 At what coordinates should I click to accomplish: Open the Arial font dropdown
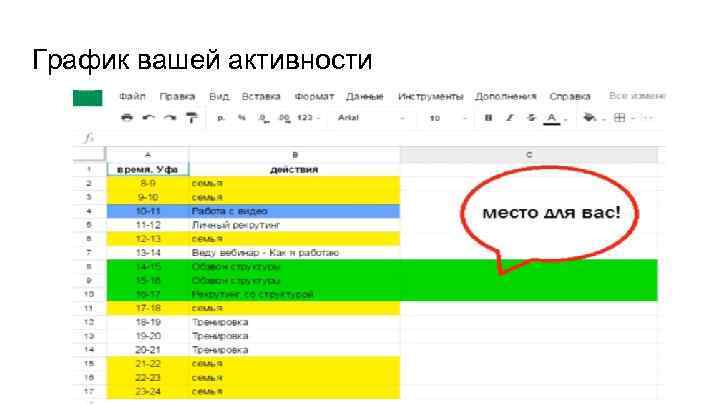click(371, 118)
